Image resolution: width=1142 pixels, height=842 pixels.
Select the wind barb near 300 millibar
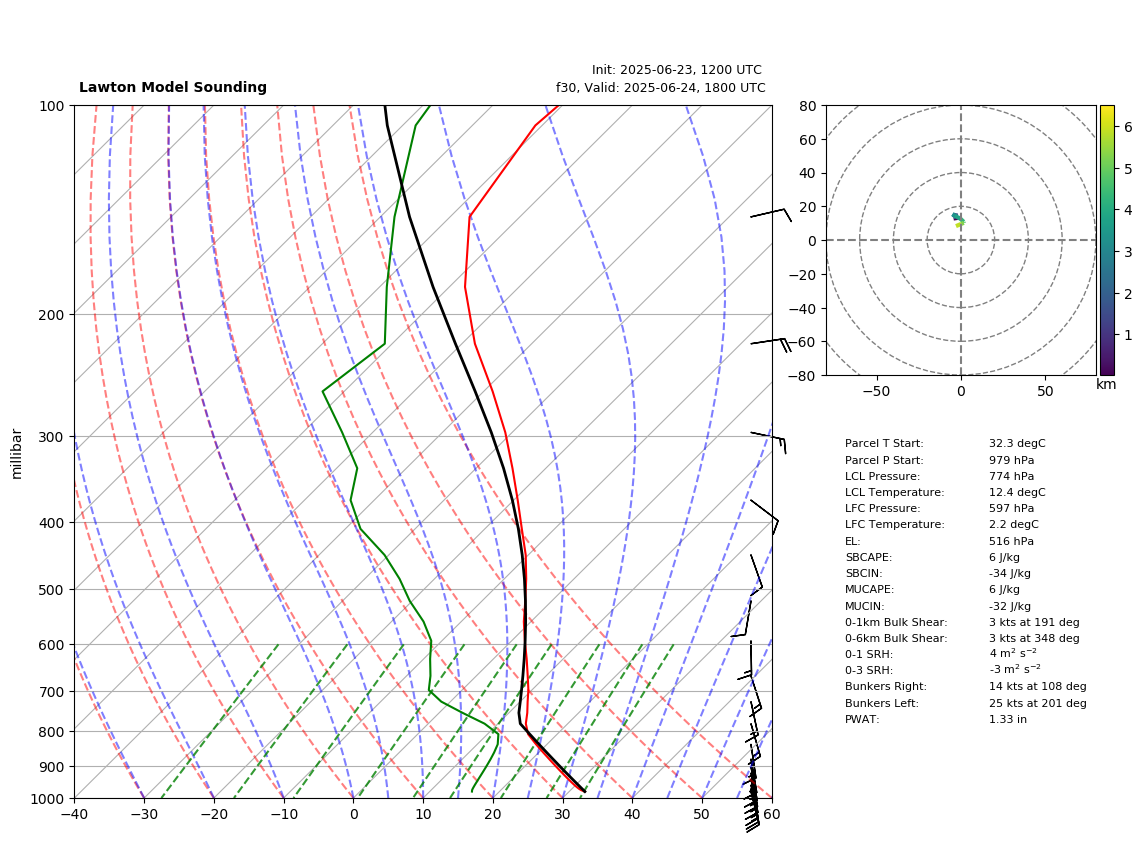(768, 441)
